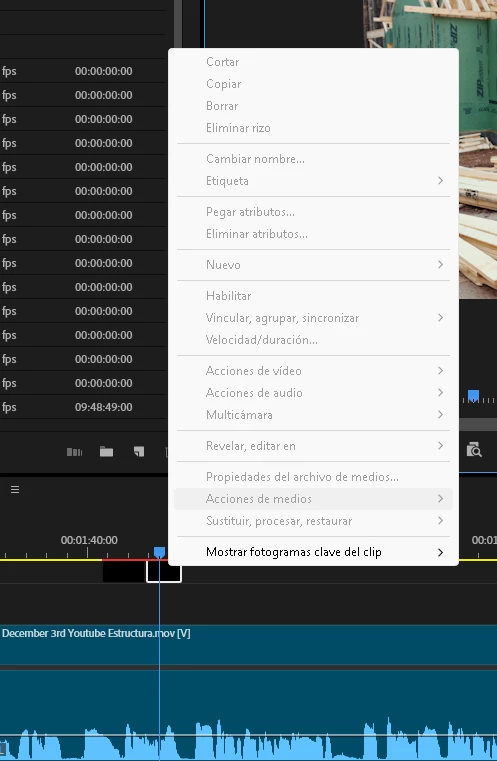Expand the Multicámara submenu
This screenshot has width=497, height=761.
coord(313,415)
